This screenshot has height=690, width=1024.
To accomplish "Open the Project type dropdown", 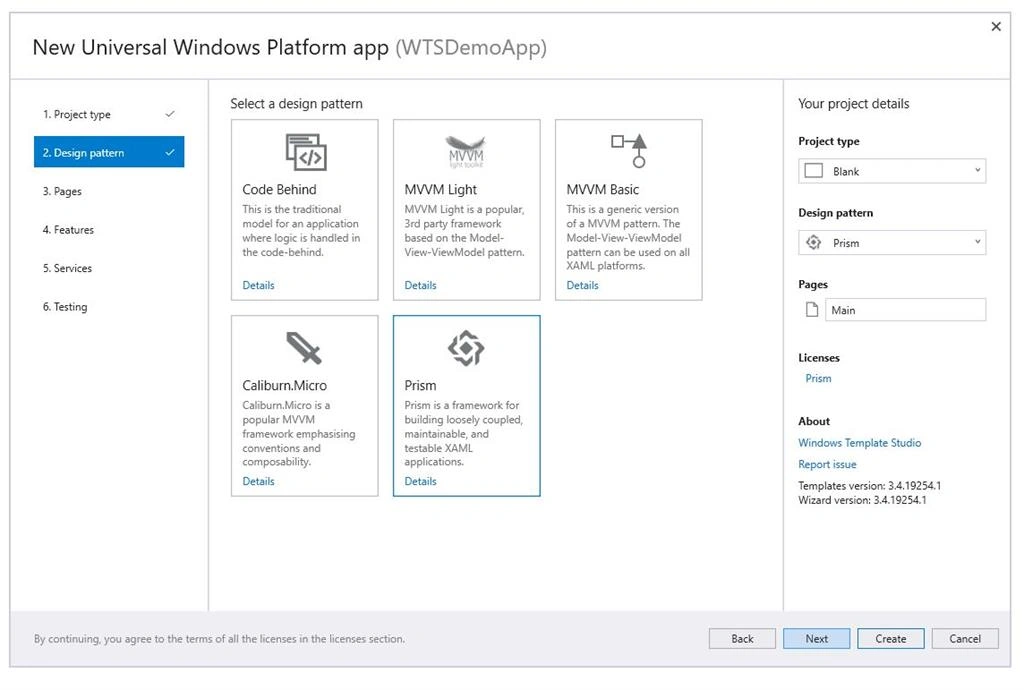I will pos(892,171).
